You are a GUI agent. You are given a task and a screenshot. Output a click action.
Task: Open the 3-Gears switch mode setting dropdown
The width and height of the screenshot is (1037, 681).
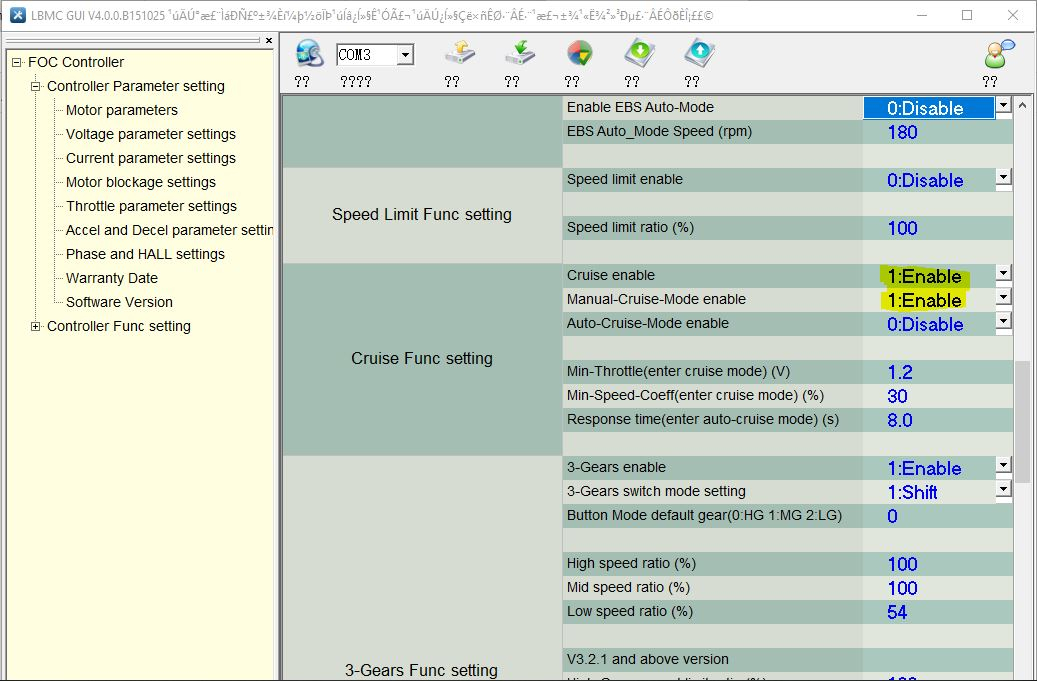click(1003, 489)
